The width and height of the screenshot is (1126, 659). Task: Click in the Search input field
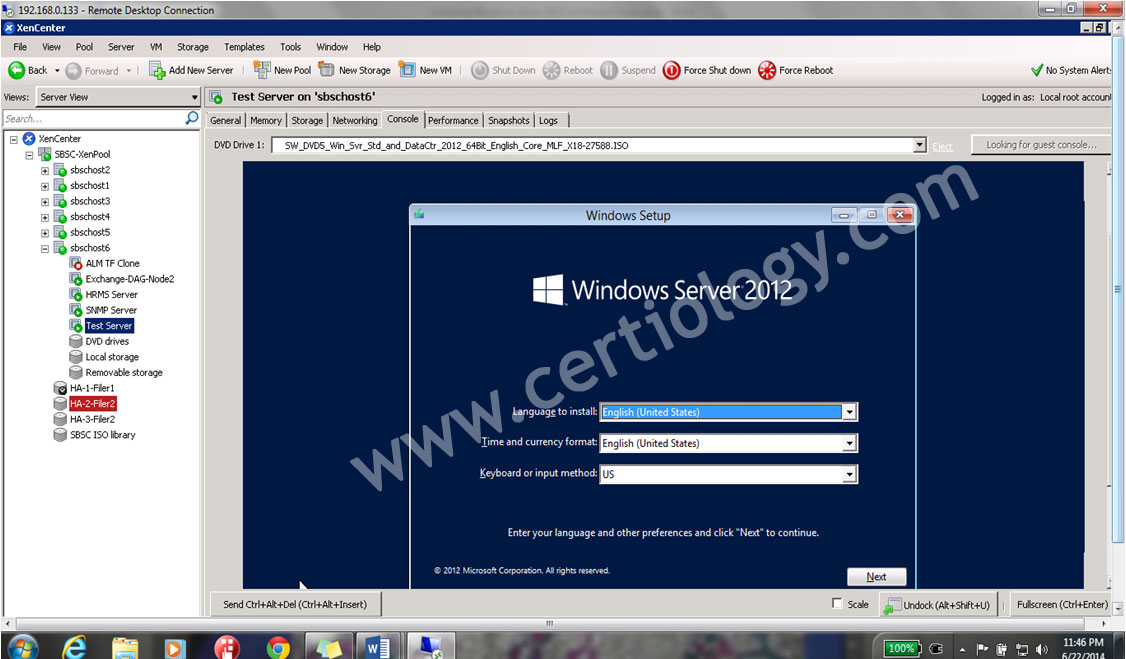93,118
